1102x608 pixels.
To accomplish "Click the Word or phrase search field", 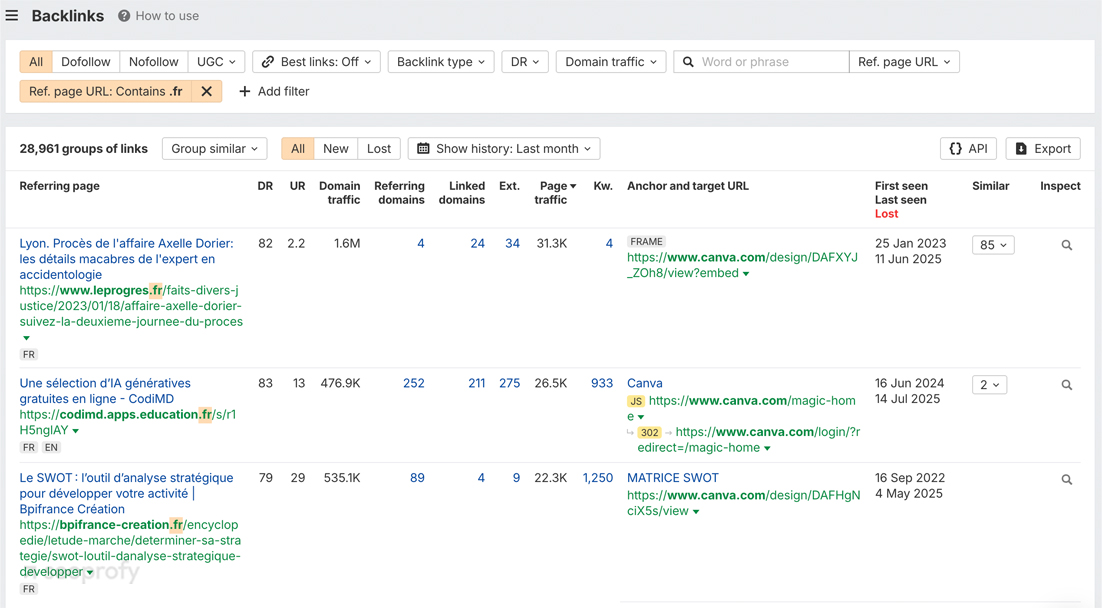I will pos(761,62).
